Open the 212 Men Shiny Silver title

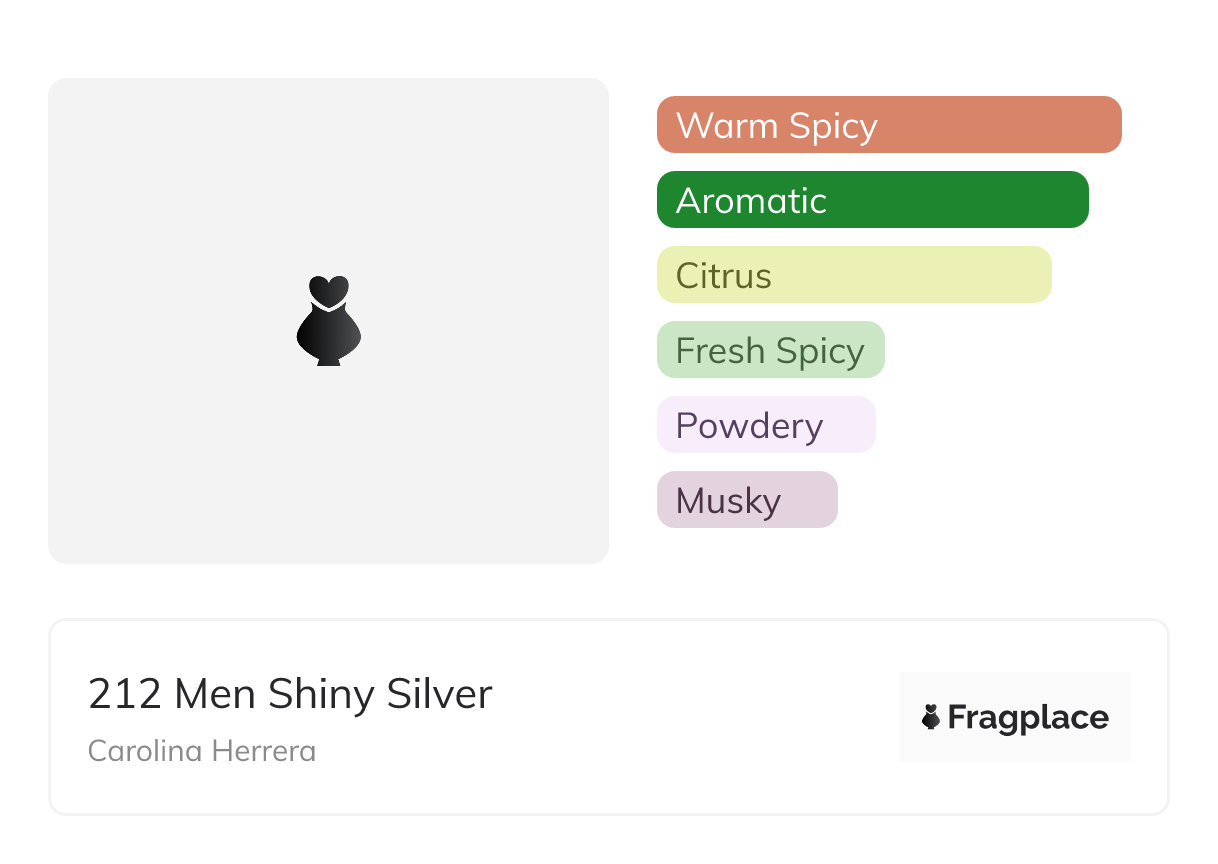pos(290,694)
